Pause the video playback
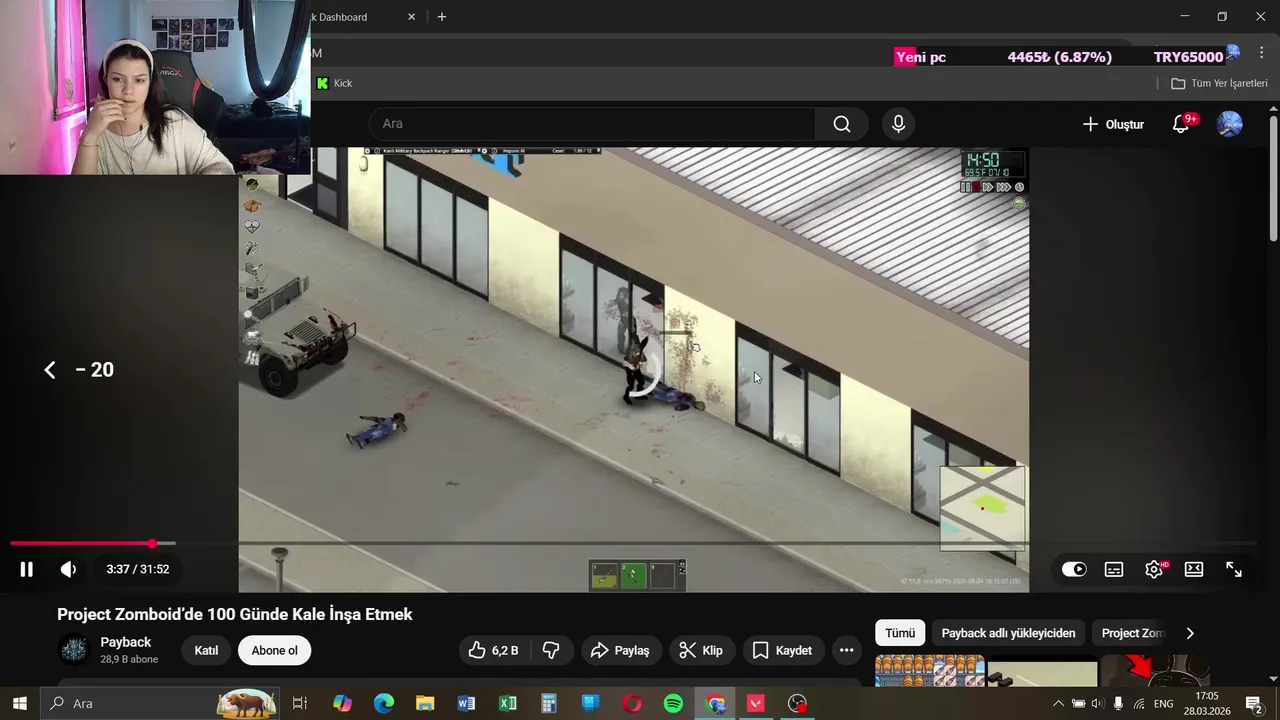The height and width of the screenshot is (720, 1280). [x=27, y=569]
